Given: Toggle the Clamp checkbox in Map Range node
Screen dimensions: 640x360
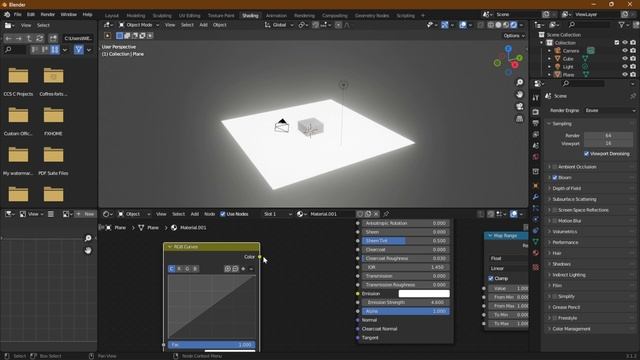Looking at the screenshot, I should pyautogui.click(x=491, y=278).
